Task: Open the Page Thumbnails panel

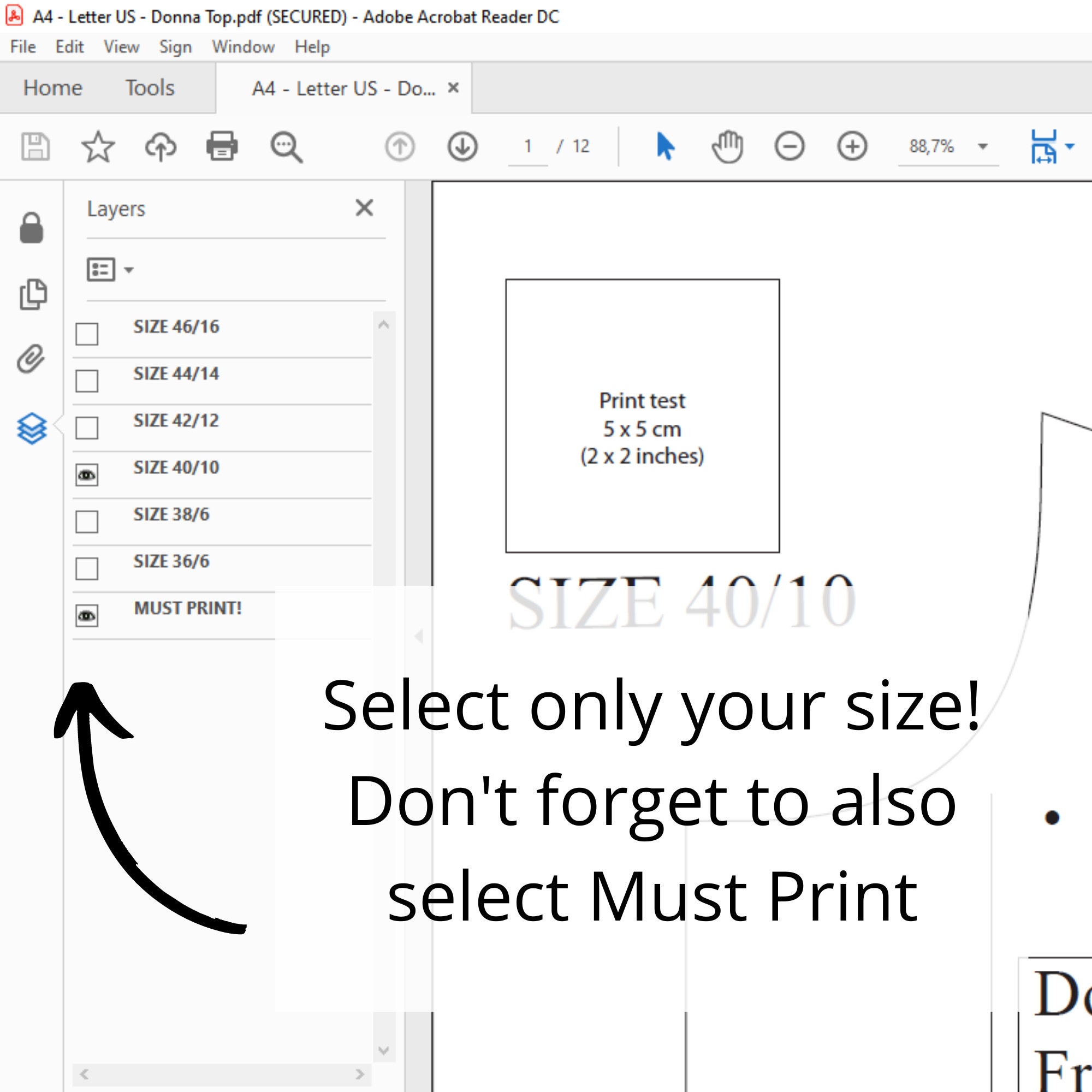Action: [x=33, y=294]
